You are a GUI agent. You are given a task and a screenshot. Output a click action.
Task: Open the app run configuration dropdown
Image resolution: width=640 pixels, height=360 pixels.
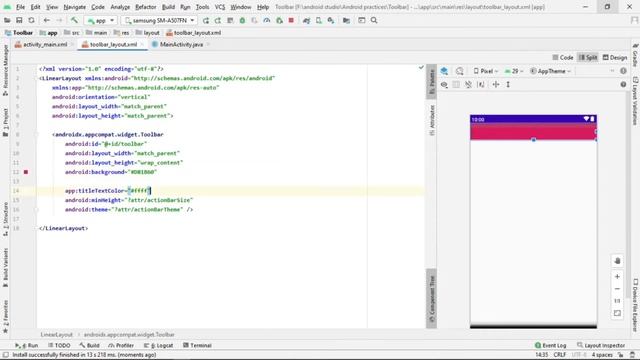click(101, 20)
